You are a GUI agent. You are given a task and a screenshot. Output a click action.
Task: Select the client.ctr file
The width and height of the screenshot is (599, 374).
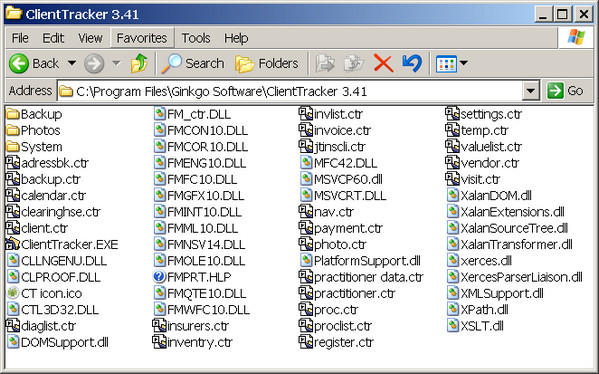click(37, 228)
